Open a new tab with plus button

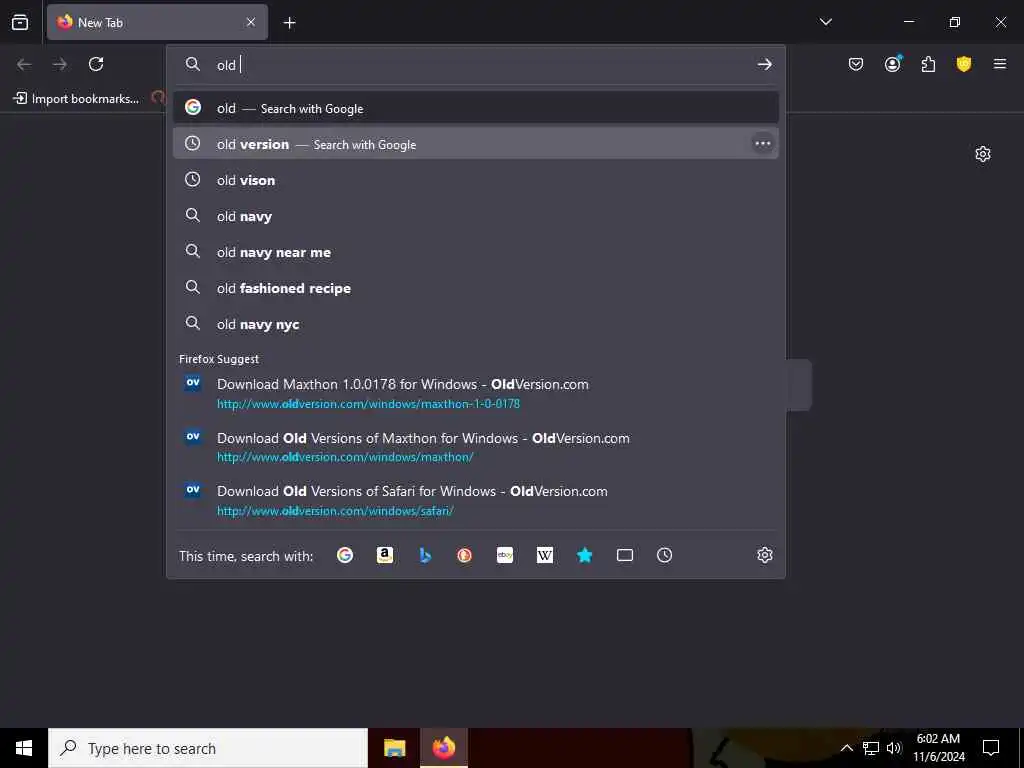click(x=289, y=23)
